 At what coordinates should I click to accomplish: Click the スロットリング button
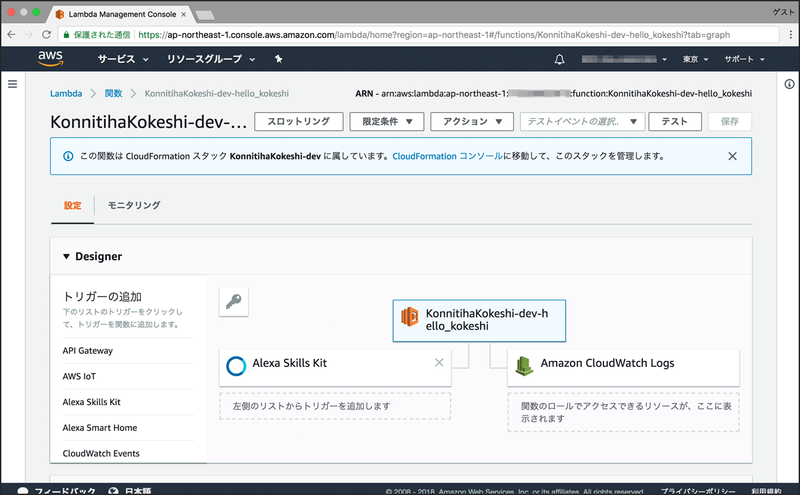point(298,121)
